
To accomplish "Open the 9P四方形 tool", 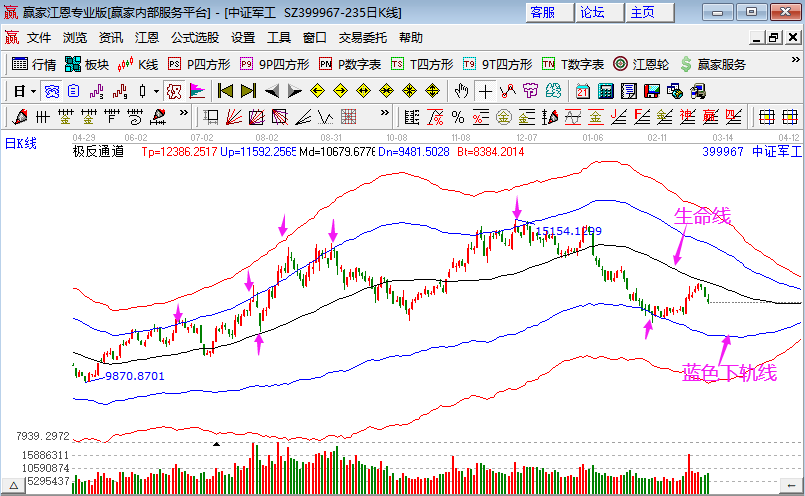I will click(275, 64).
